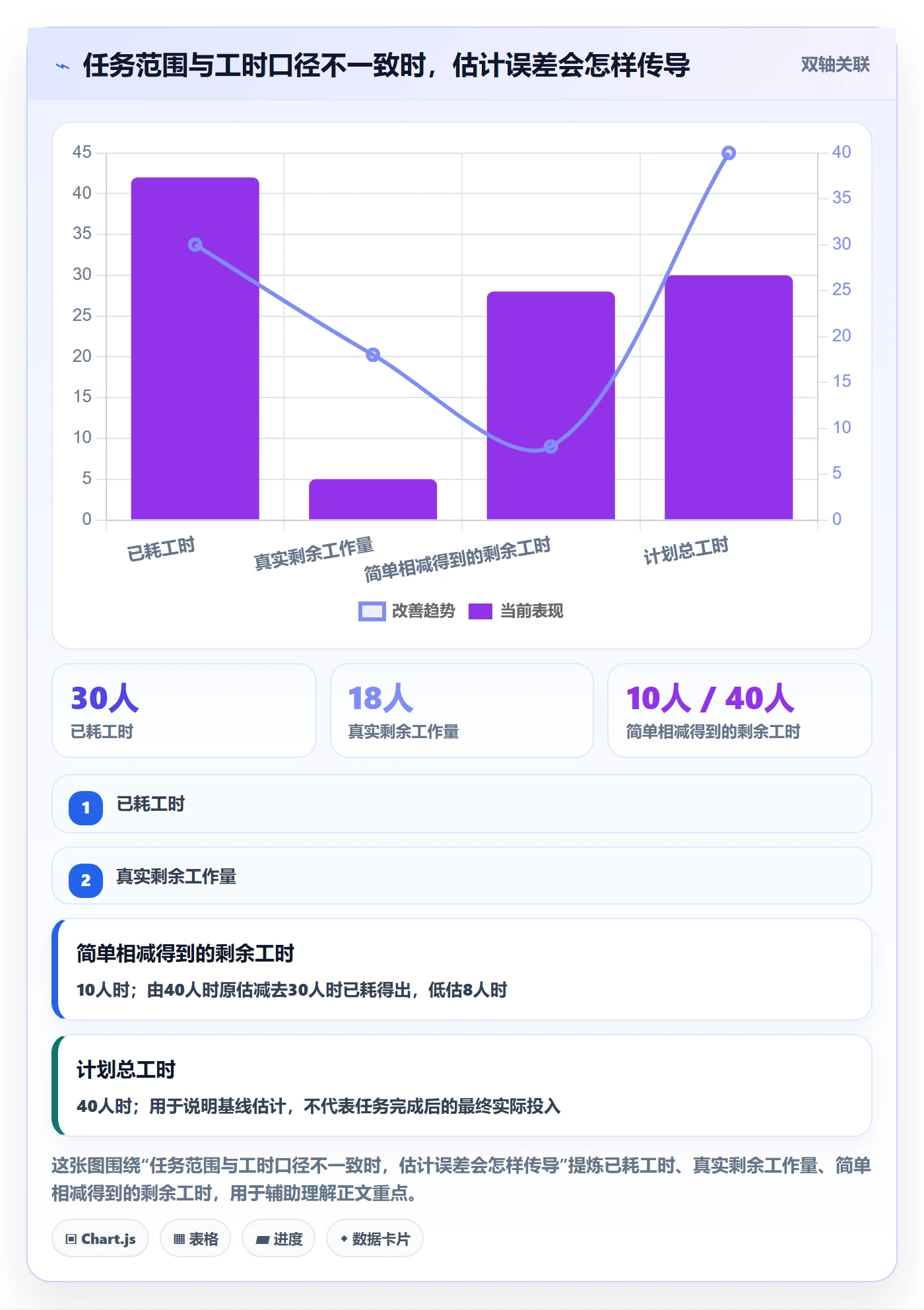Screen dimensions: 924x1310
Task: Open the 10人 / 40人 data card
Action: [739, 710]
